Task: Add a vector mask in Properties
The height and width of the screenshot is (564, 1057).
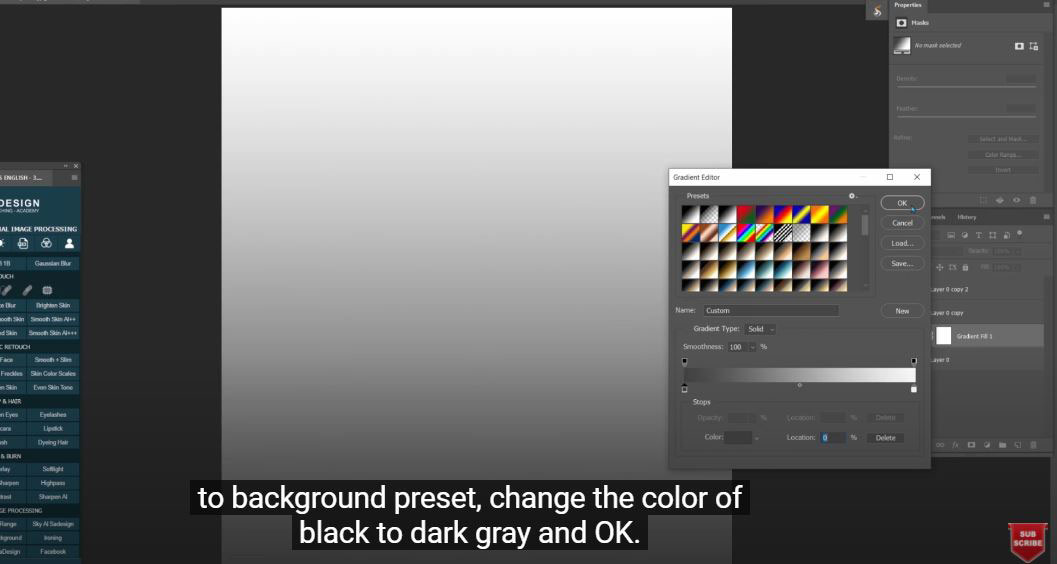Action: click(x=1034, y=46)
